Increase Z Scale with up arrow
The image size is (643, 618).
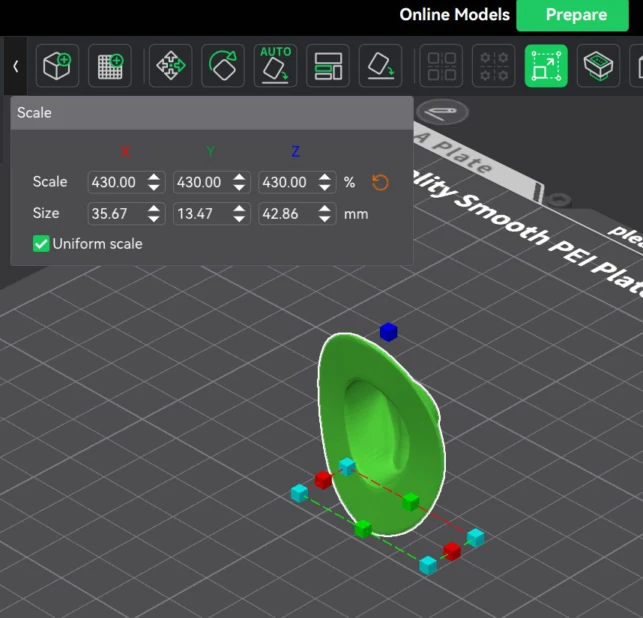324,177
